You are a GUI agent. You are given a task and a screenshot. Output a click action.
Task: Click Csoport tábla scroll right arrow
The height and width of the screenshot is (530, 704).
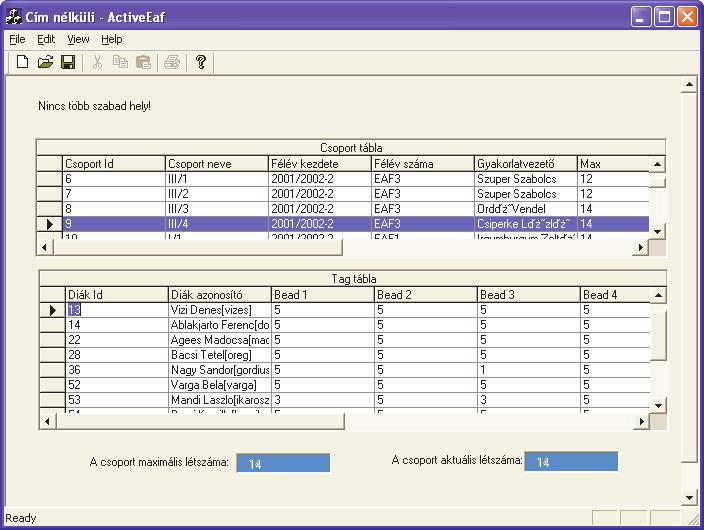(641, 247)
